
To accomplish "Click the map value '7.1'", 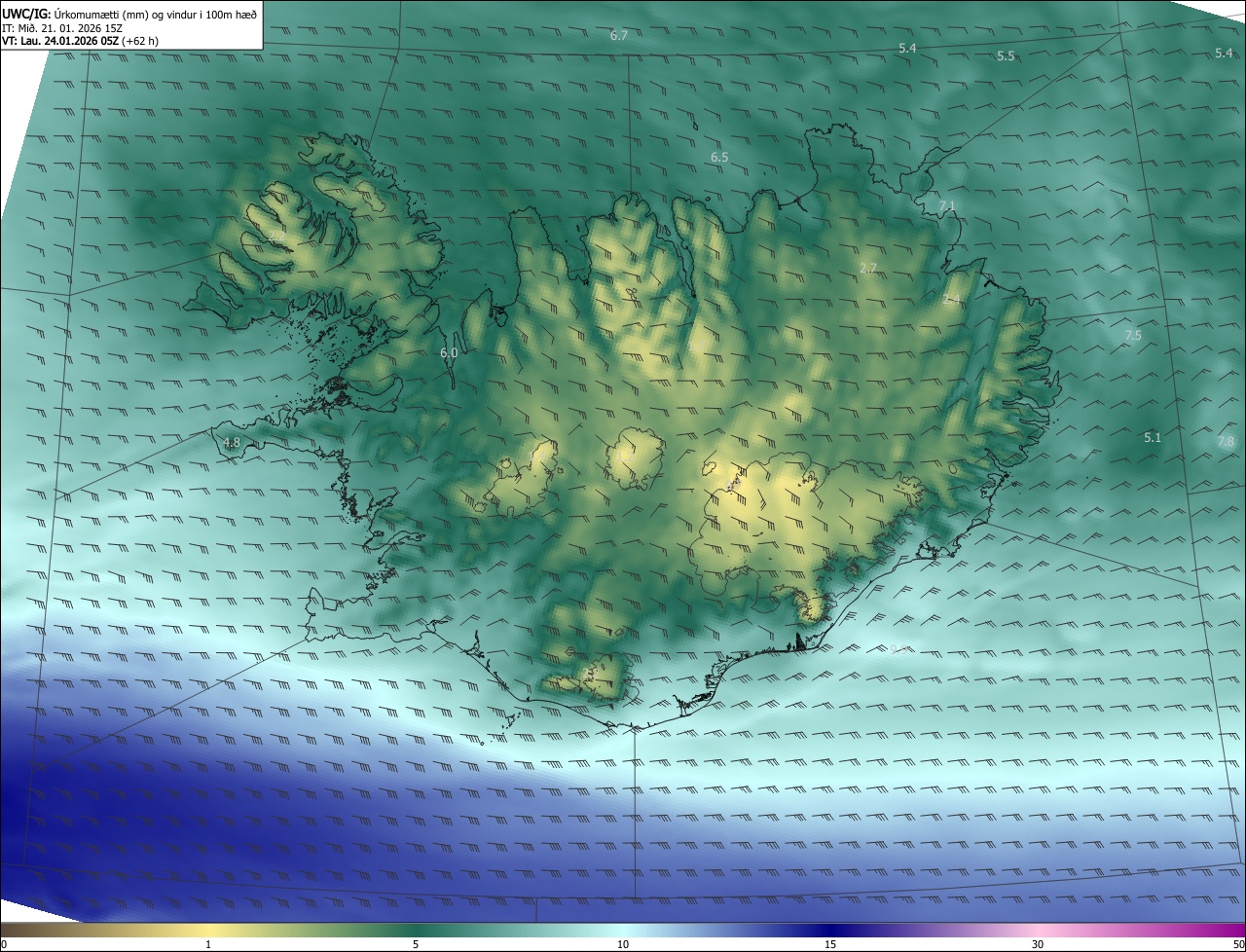I will click(947, 206).
